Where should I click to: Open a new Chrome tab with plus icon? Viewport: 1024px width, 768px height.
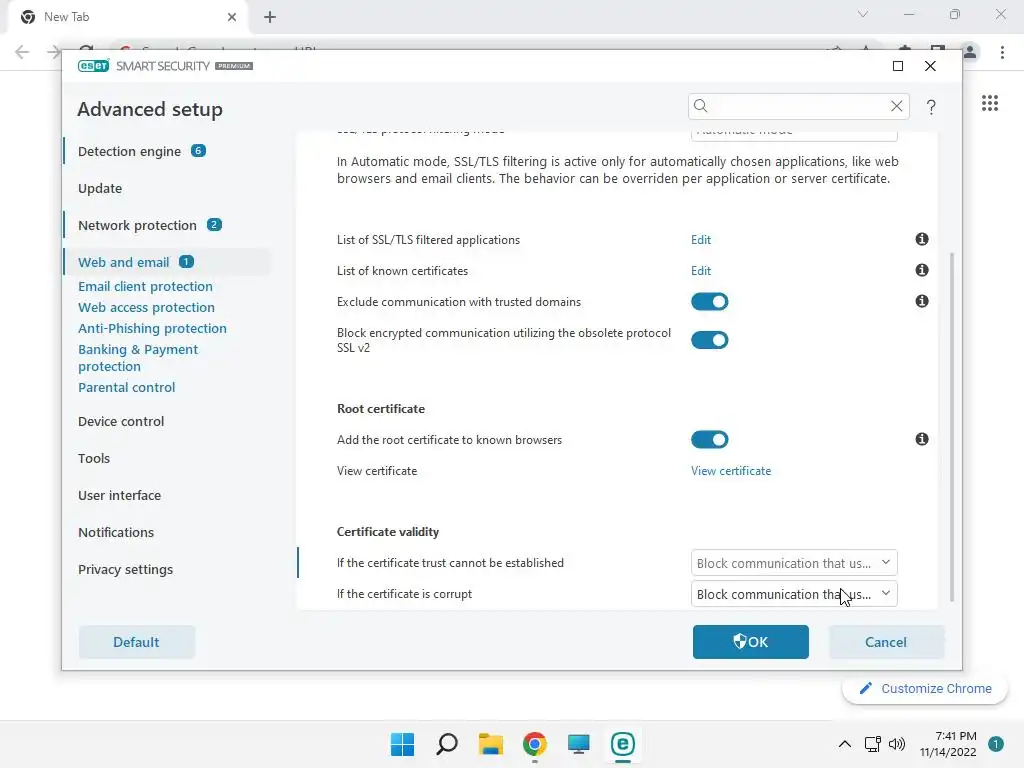pos(270,17)
